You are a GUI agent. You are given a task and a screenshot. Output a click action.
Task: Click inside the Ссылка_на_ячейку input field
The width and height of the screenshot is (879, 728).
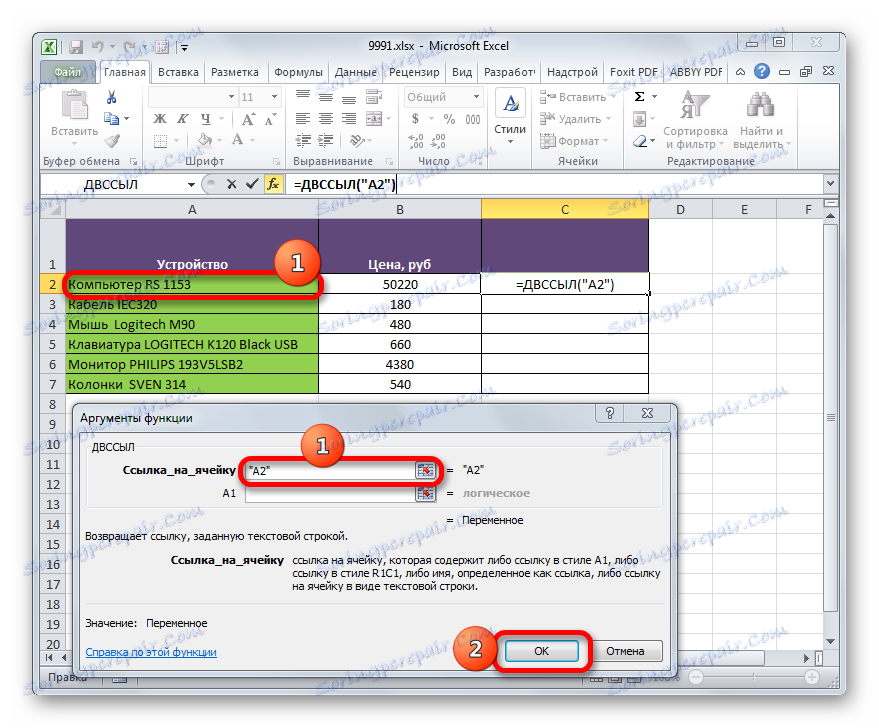click(x=330, y=471)
